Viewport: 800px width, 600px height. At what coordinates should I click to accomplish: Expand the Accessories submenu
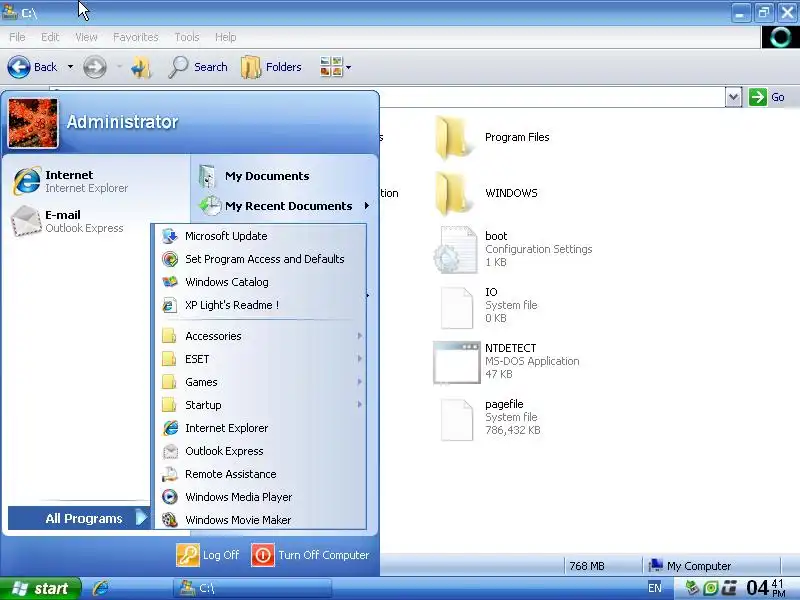pos(260,336)
